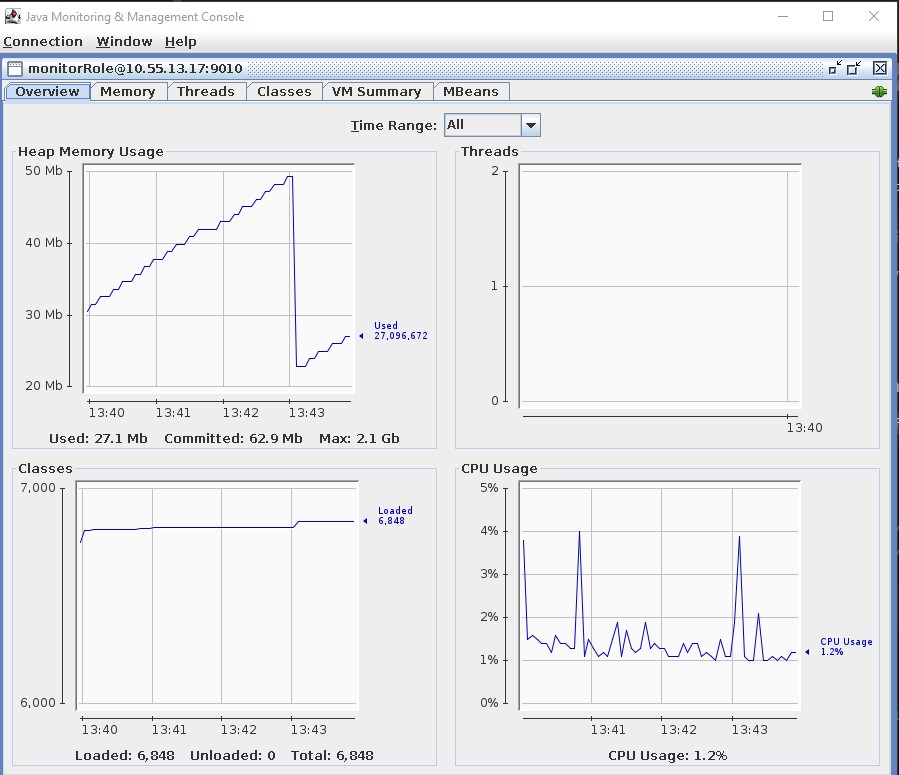This screenshot has height=775, width=899.
Task: Switch to the Memory tab
Action: click(127, 91)
